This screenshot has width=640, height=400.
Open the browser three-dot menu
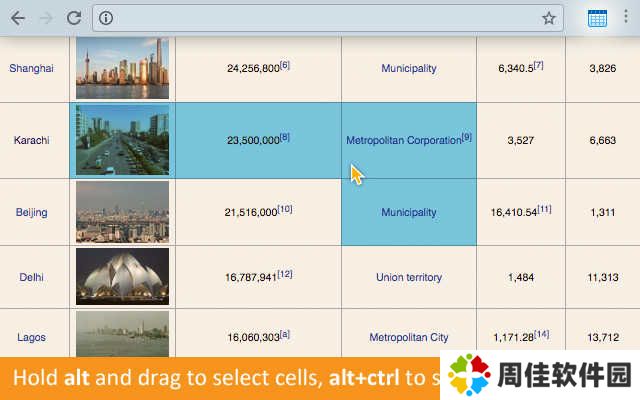pyautogui.click(x=626, y=17)
